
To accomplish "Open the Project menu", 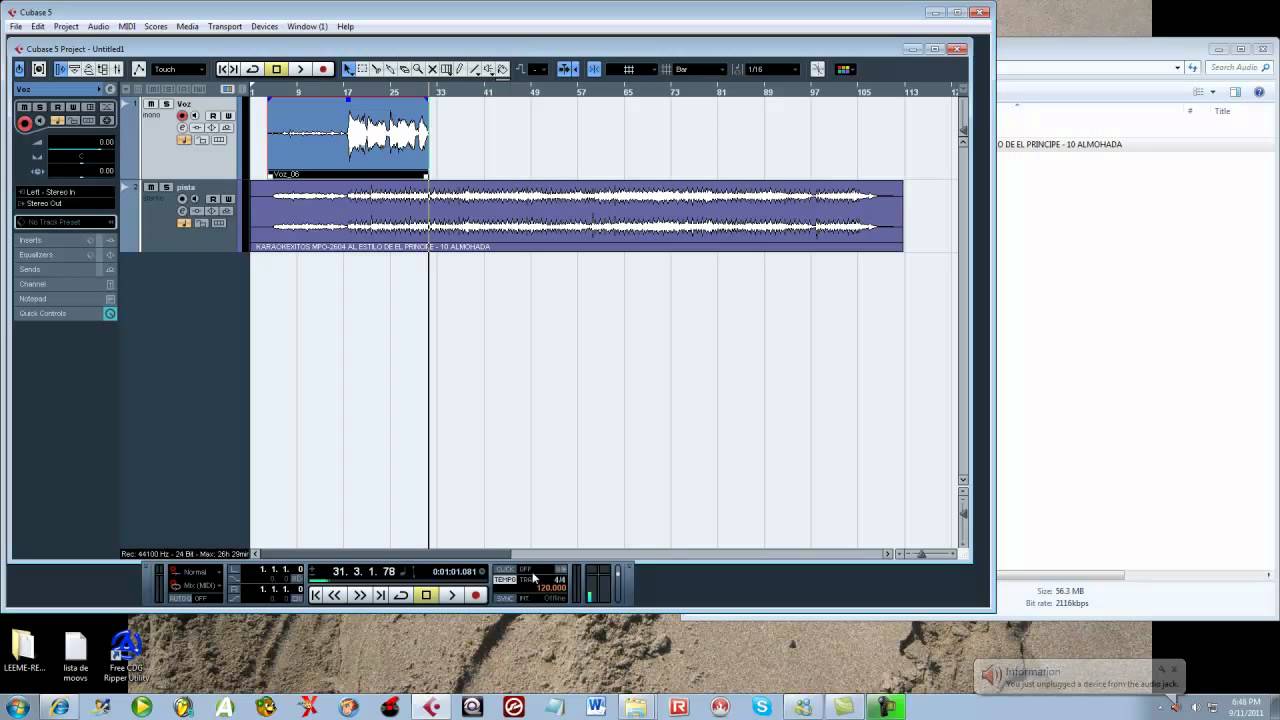I will 66,26.
